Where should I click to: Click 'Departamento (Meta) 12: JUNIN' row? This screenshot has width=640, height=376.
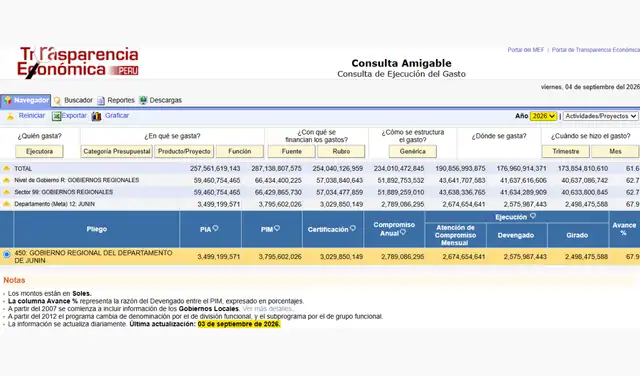pyautogui.click(x=55, y=204)
